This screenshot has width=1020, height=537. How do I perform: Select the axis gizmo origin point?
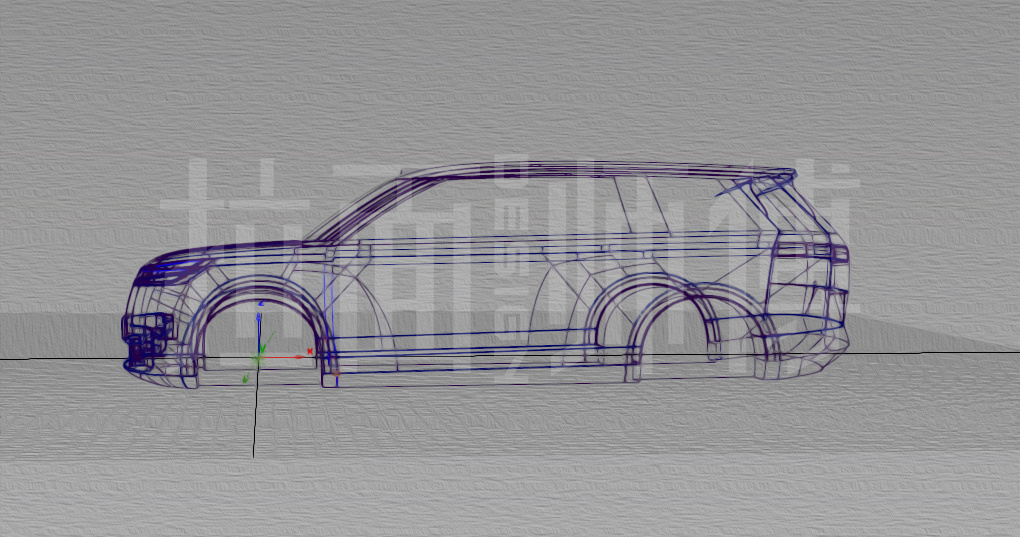tap(258, 358)
